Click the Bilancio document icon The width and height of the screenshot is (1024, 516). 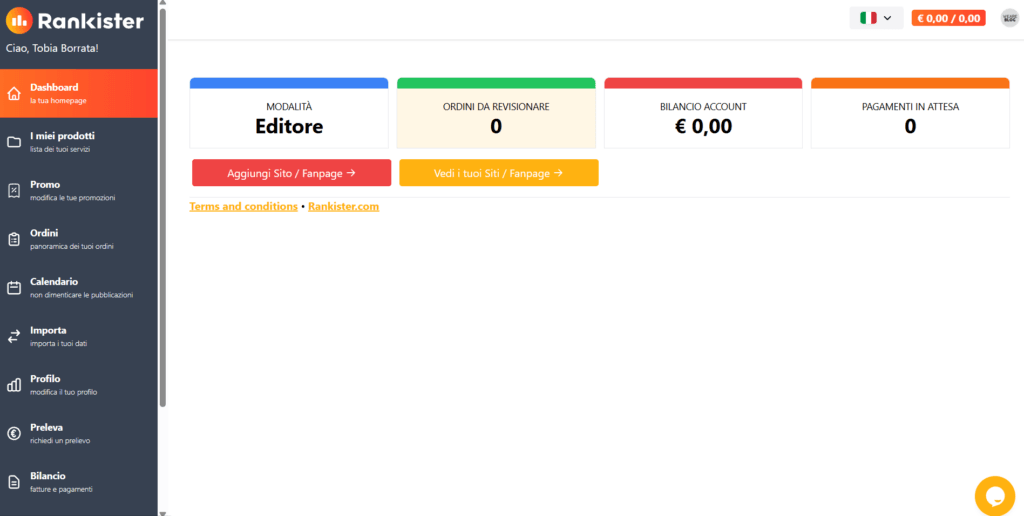click(x=14, y=482)
